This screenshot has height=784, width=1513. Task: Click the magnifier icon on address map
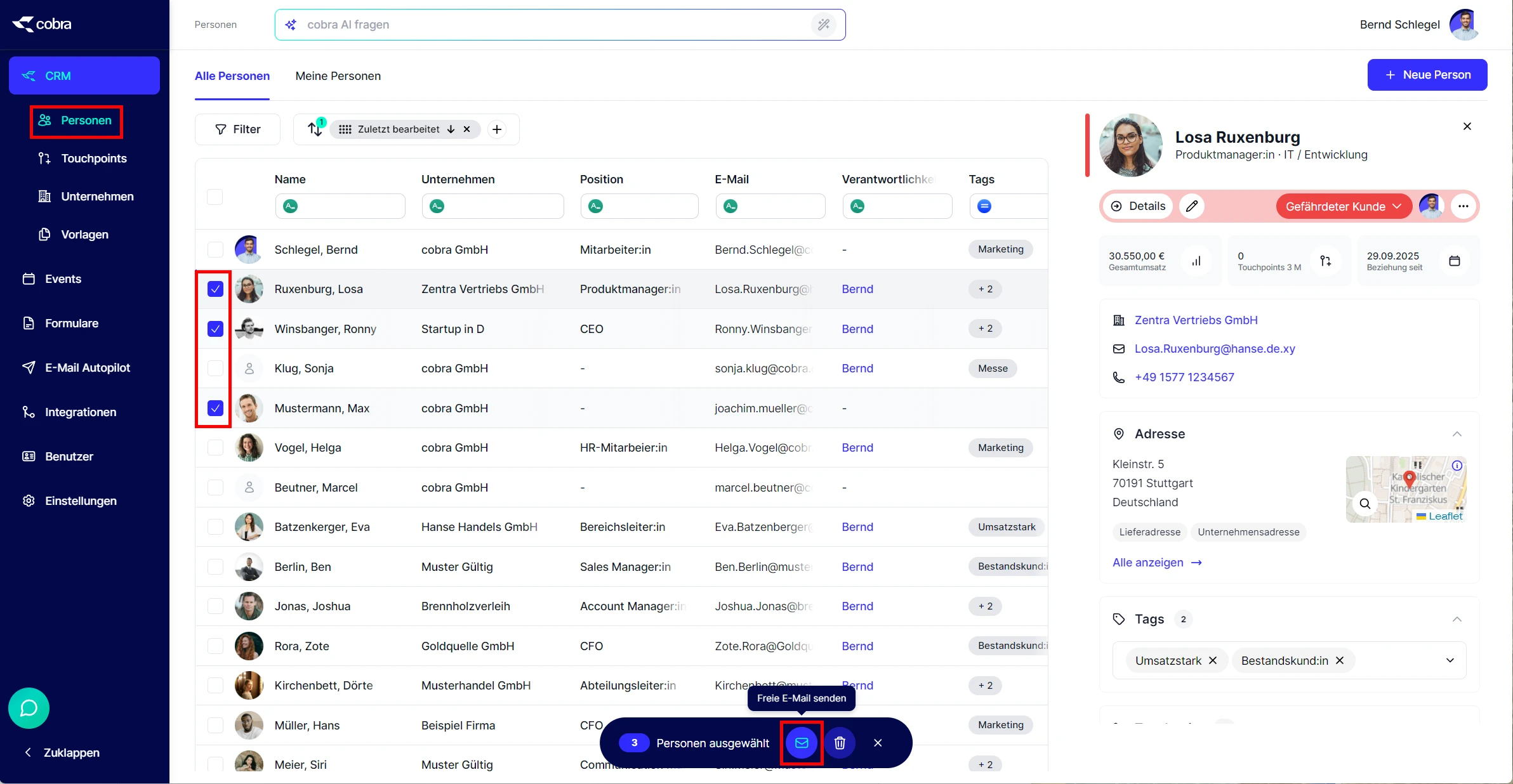click(x=1364, y=504)
